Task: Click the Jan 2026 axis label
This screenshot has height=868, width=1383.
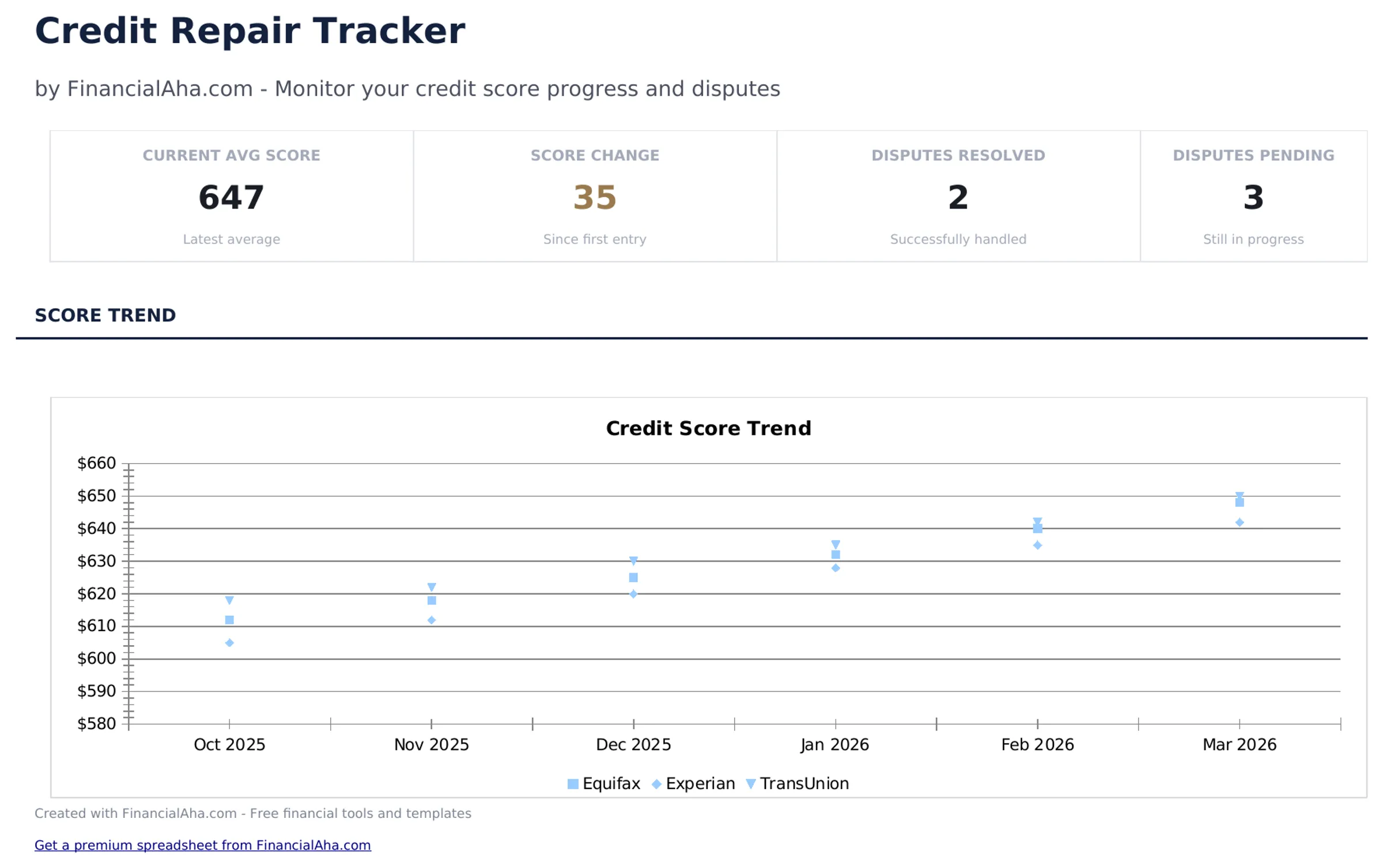Action: click(835, 744)
